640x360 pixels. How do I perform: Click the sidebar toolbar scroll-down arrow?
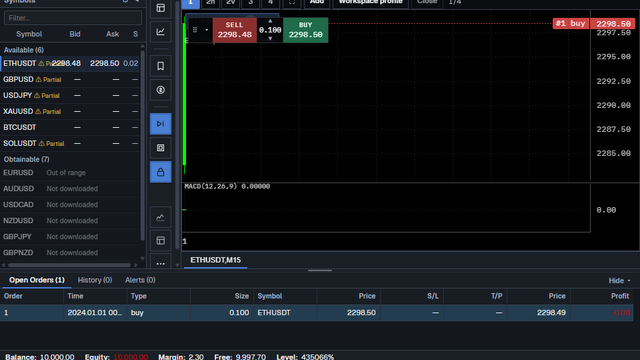click(177, 265)
